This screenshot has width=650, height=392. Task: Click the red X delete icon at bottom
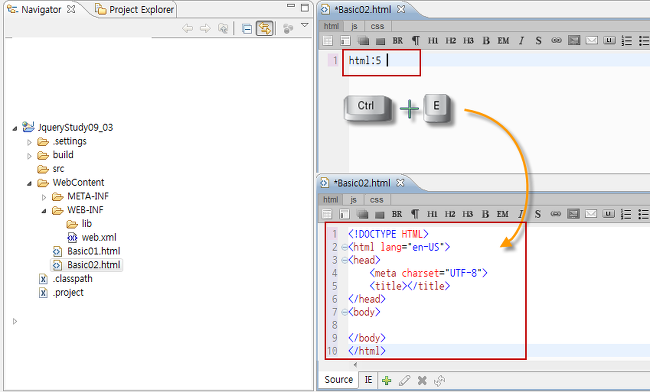422,380
